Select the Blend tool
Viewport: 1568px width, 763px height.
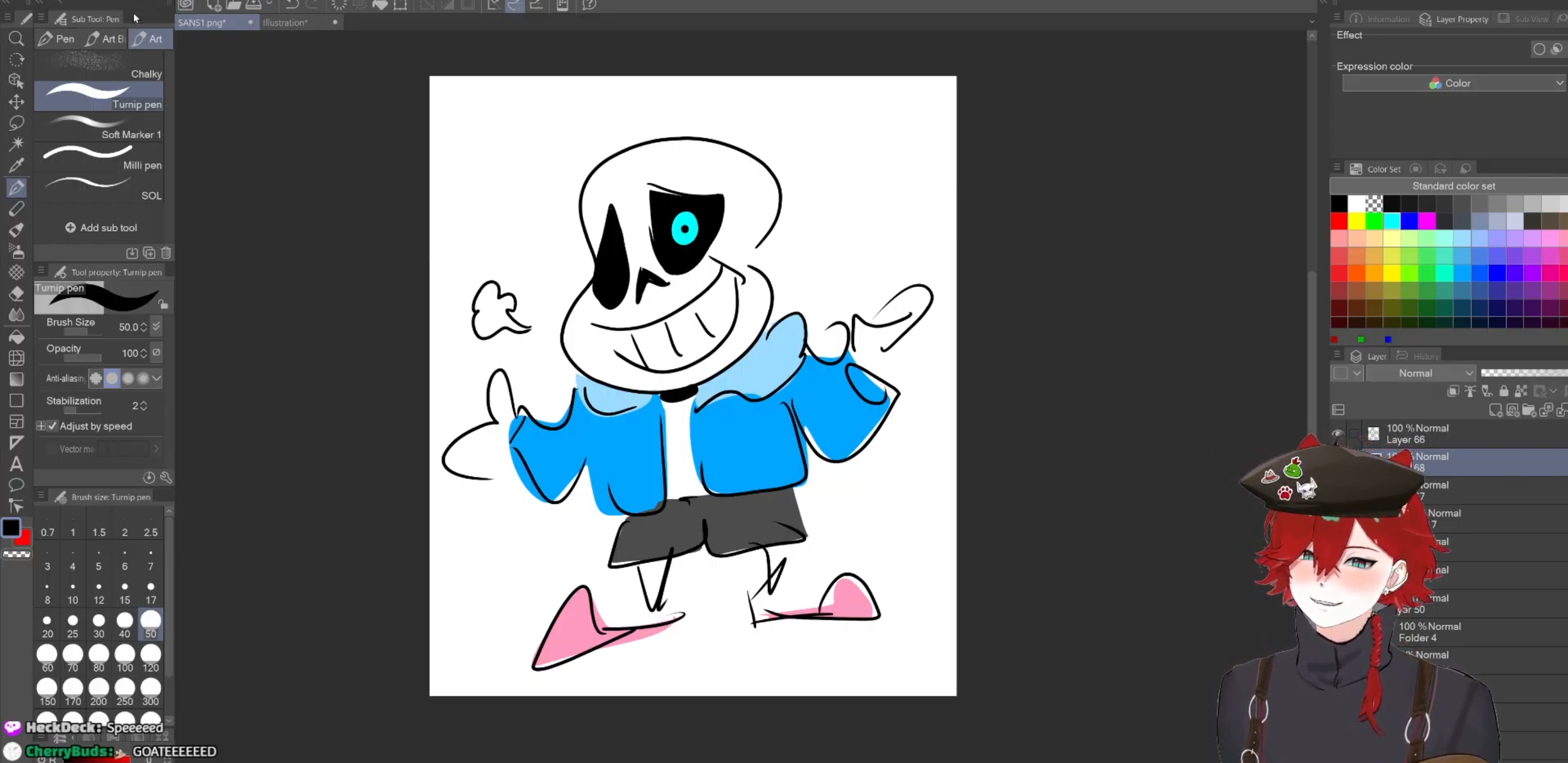click(x=16, y=315)
